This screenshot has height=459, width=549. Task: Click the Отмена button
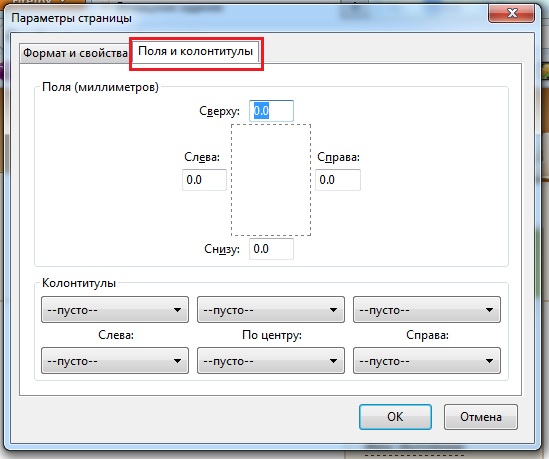481,417
